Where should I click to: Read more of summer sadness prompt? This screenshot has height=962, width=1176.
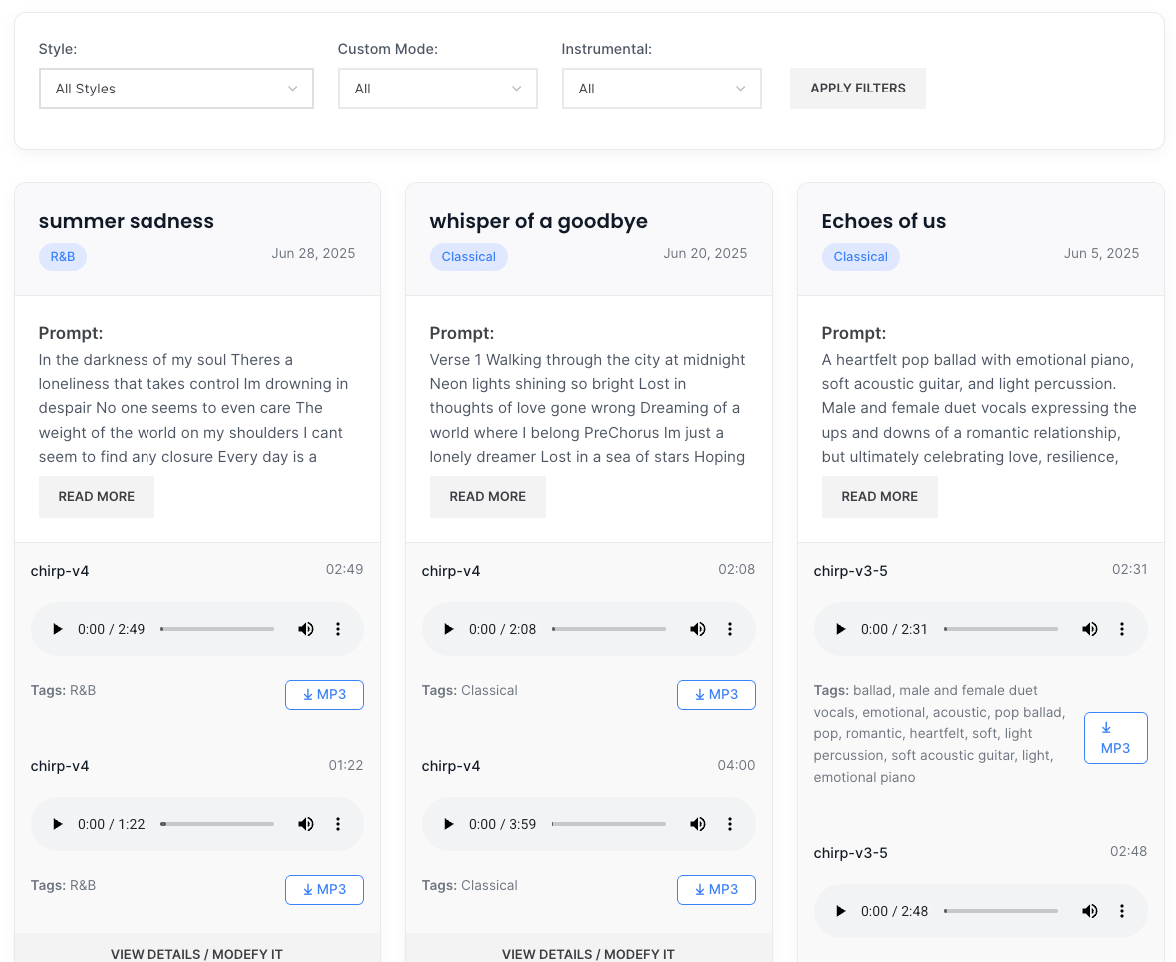click(x=96, y=497)
